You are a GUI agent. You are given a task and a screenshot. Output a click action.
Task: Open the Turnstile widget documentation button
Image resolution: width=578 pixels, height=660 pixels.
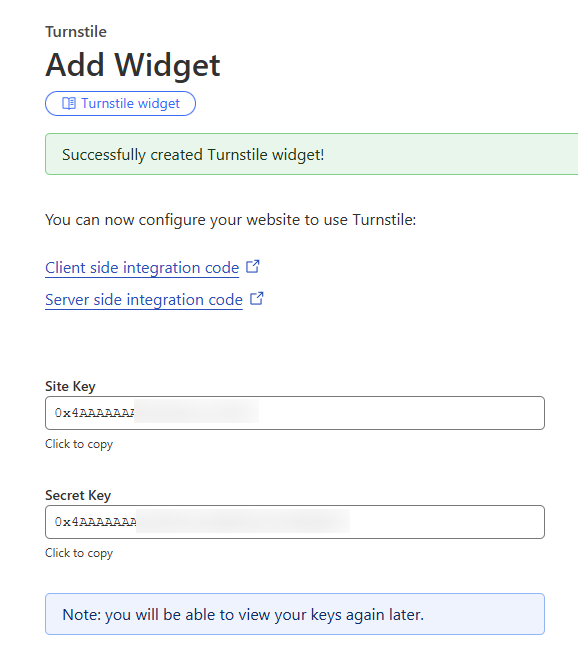(x=120, y=104)
